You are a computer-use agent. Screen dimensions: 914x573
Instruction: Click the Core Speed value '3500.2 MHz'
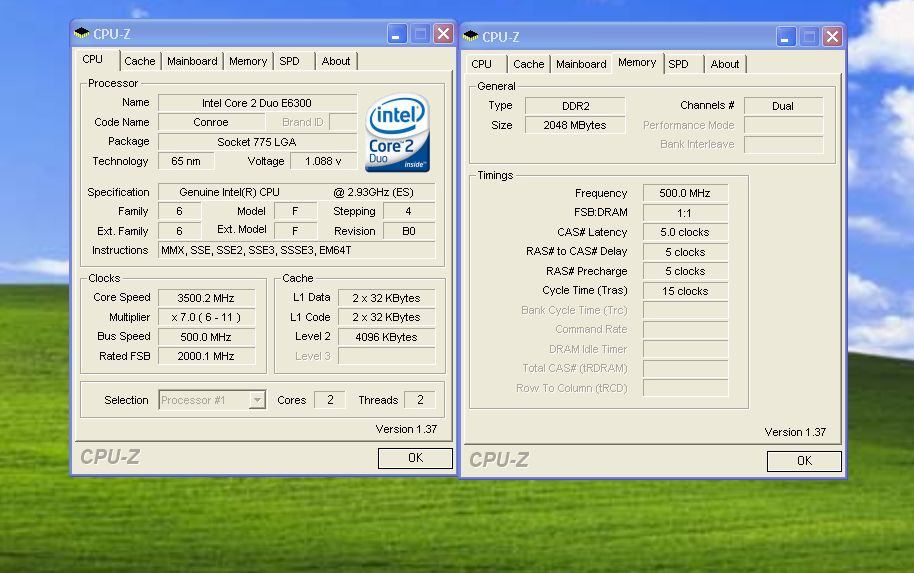click(x=206, y=298)
